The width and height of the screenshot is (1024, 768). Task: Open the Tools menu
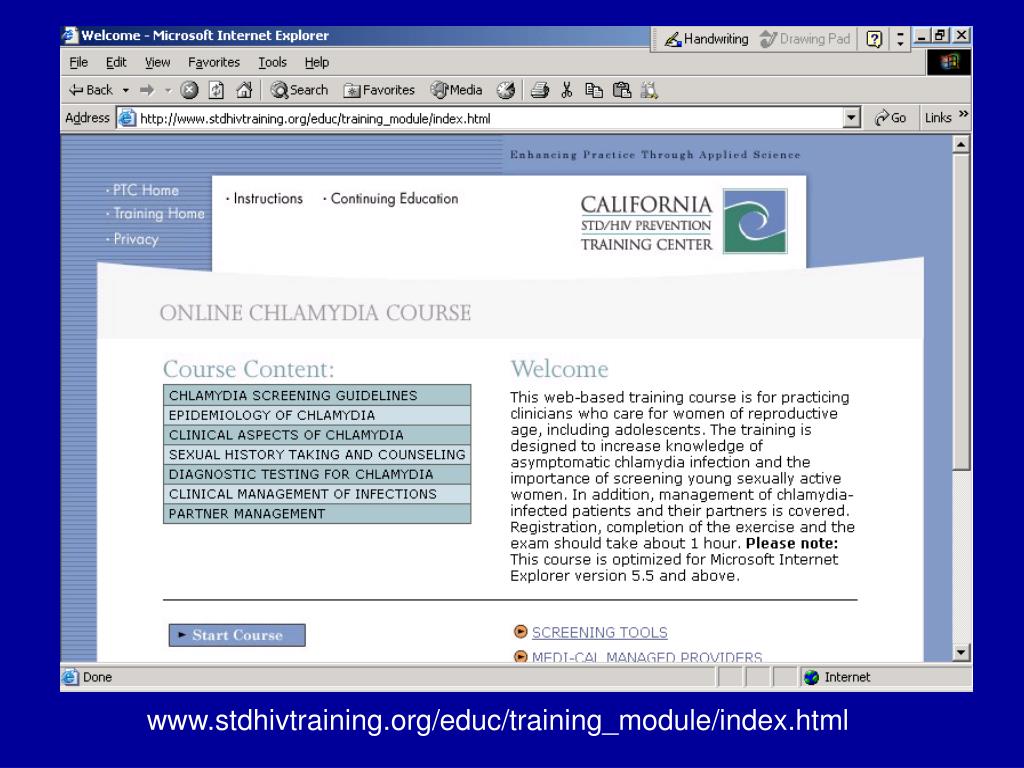(272, 63)
